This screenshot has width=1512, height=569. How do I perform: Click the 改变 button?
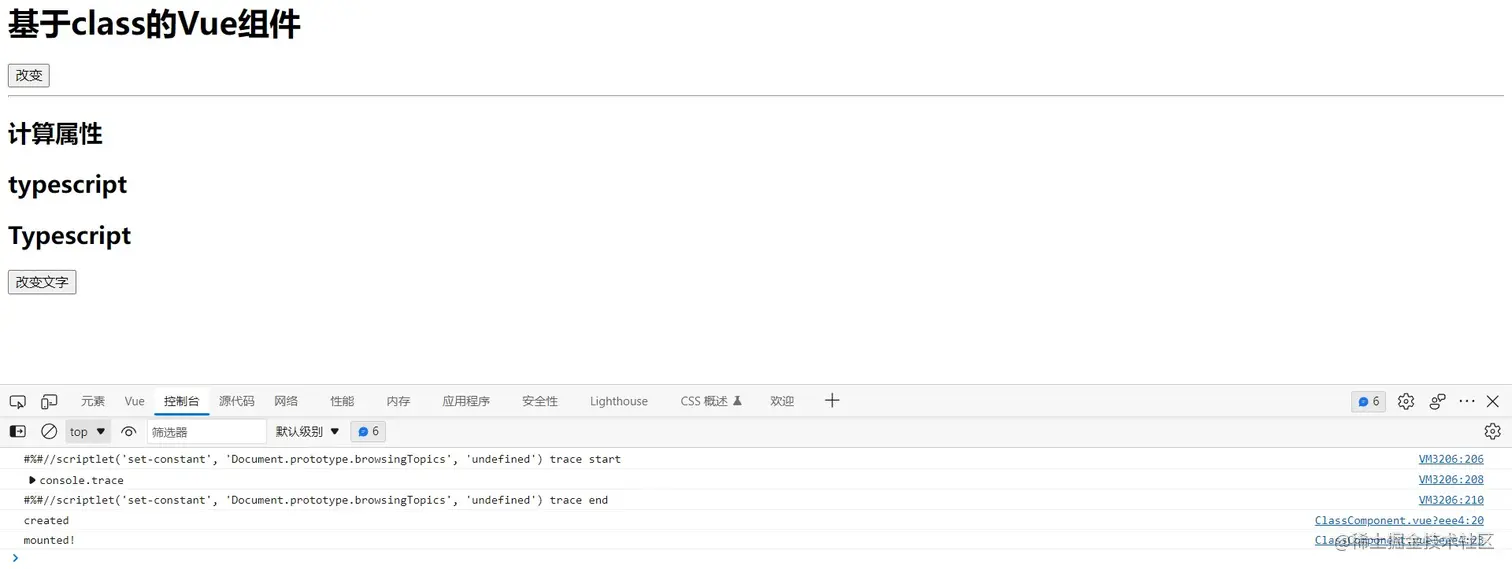point(29,75)
